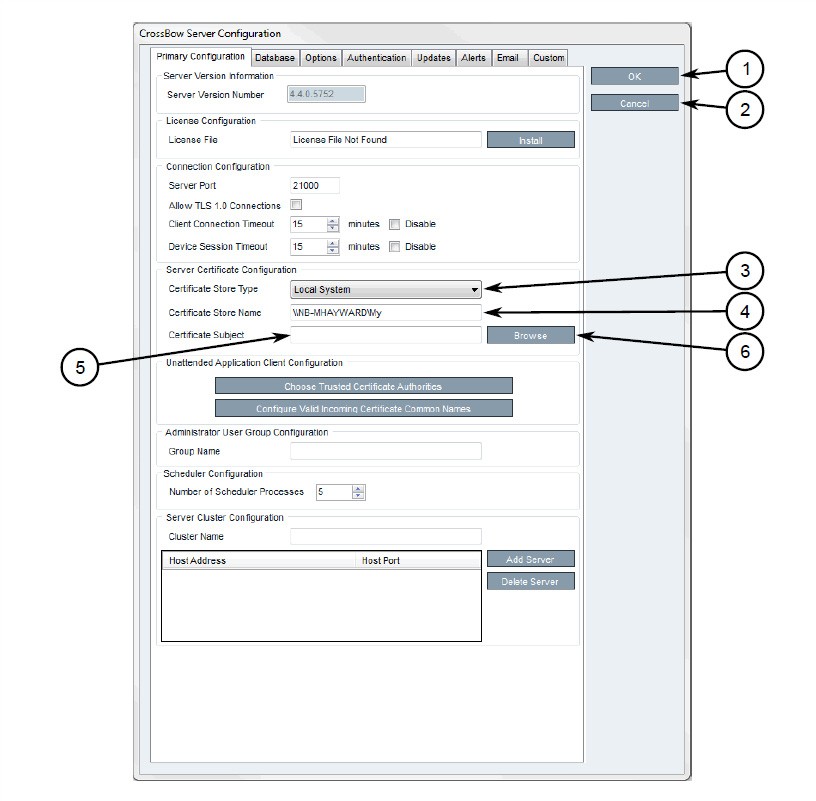Click the Host Port column header
This screenshot has height=801, width=816.
[418, 561]
